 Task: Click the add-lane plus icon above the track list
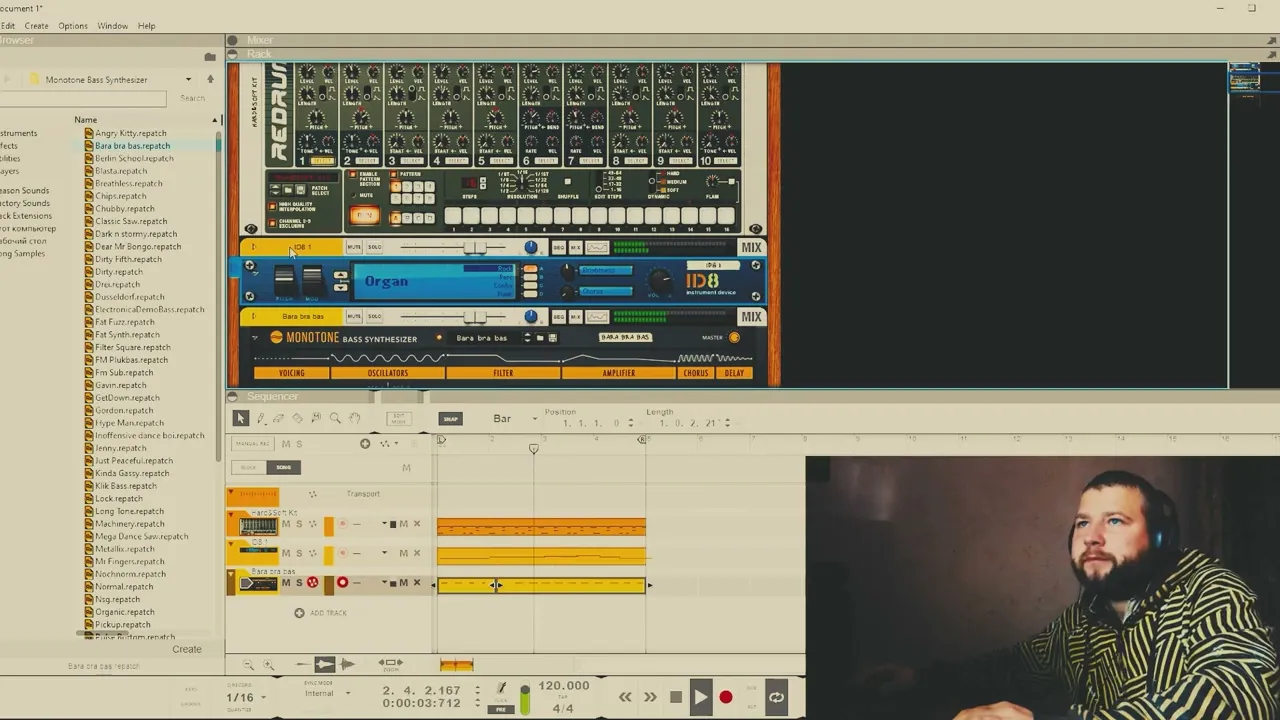click(x=365, y=443)
